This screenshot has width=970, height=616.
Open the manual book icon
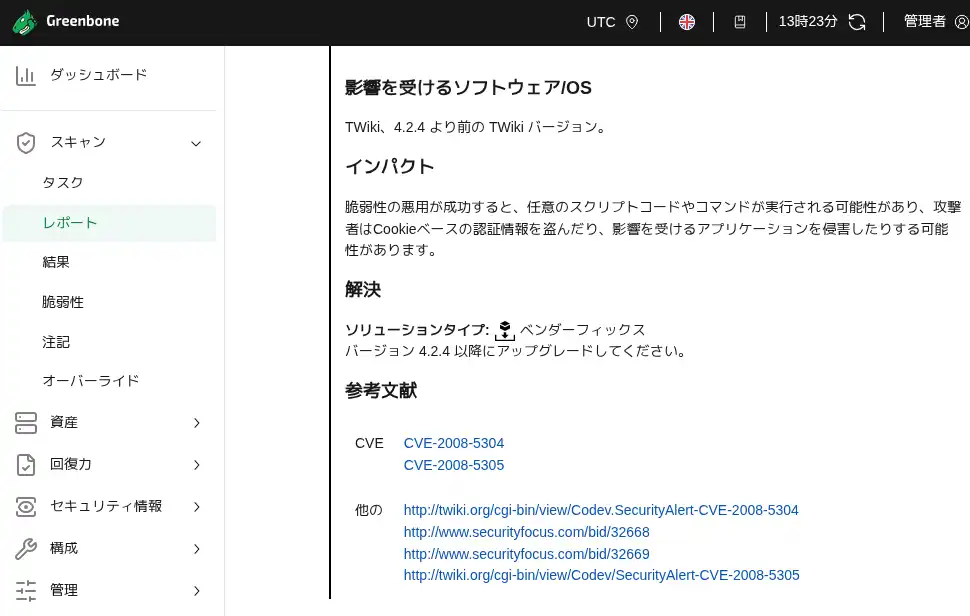740,22
